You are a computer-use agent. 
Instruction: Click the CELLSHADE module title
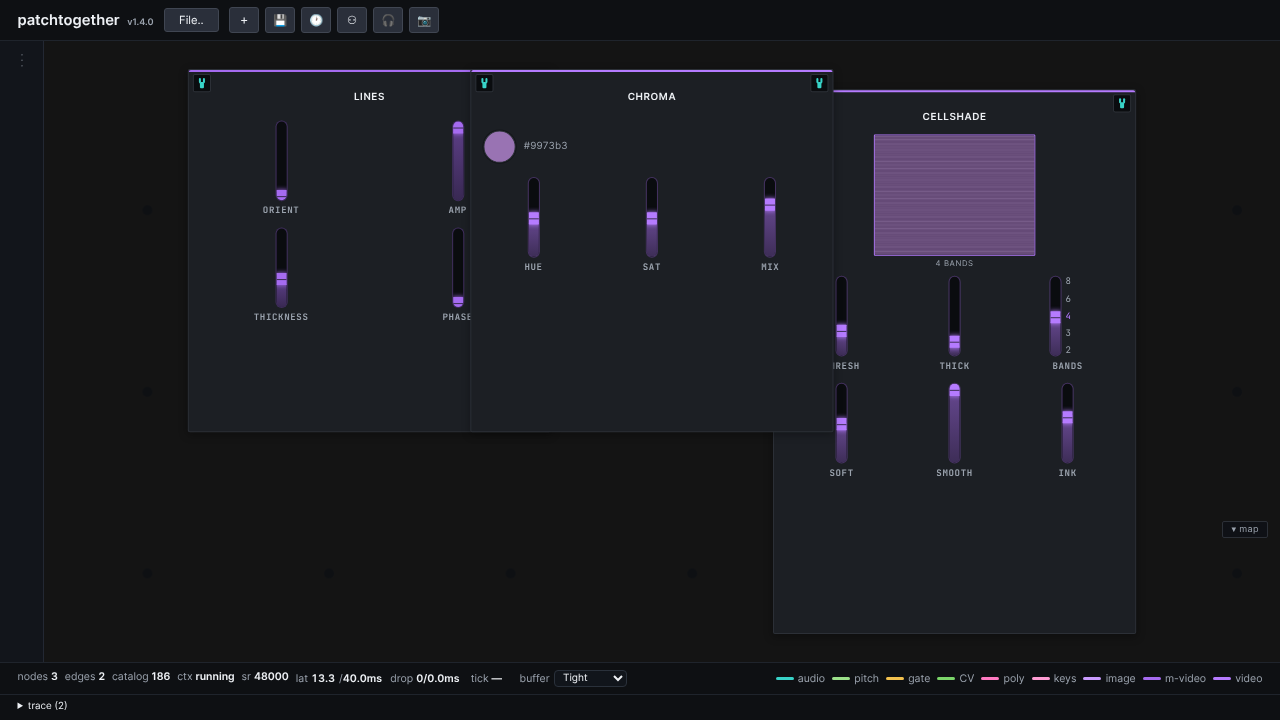click(955, 117)
